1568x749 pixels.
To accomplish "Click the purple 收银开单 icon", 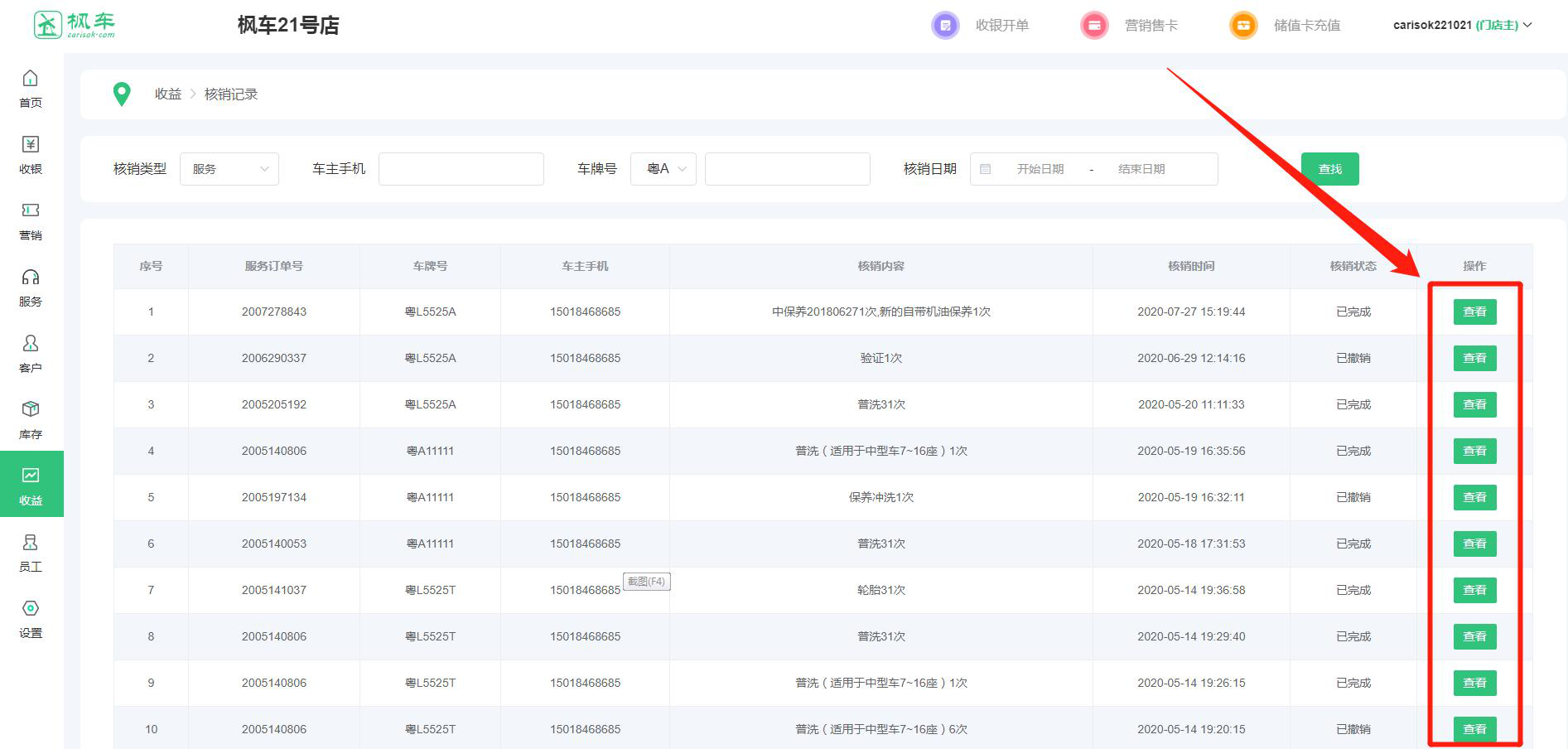I will [x=945, y=26].
